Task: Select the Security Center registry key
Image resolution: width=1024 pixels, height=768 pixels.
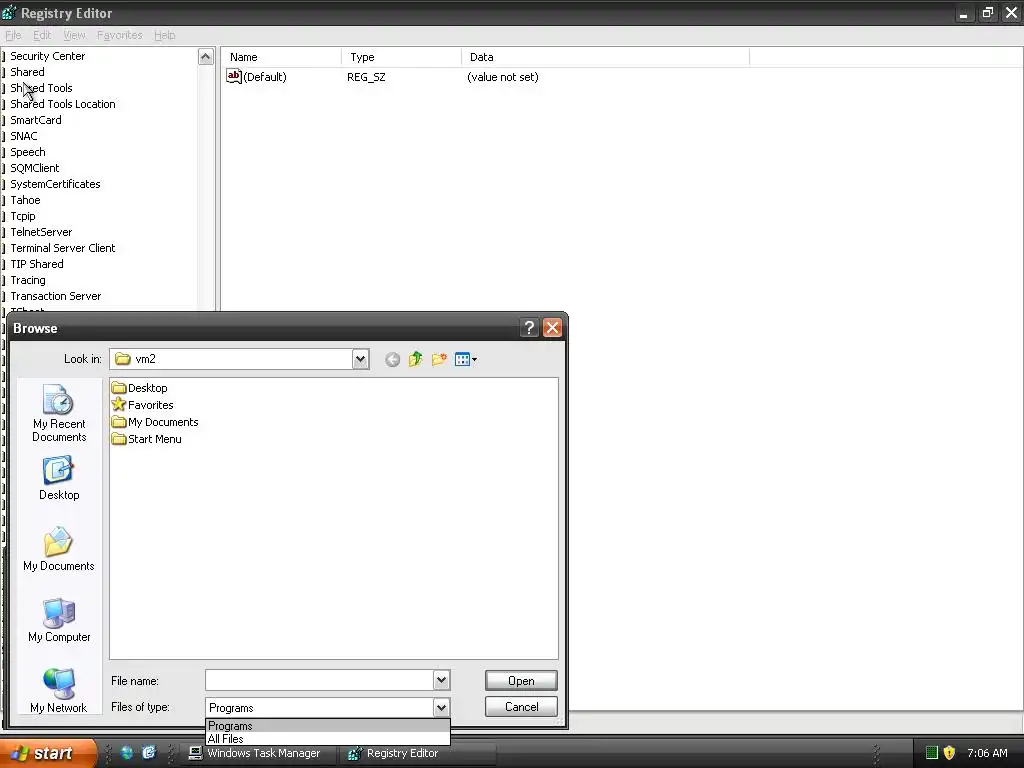Action: coord(48,56)
